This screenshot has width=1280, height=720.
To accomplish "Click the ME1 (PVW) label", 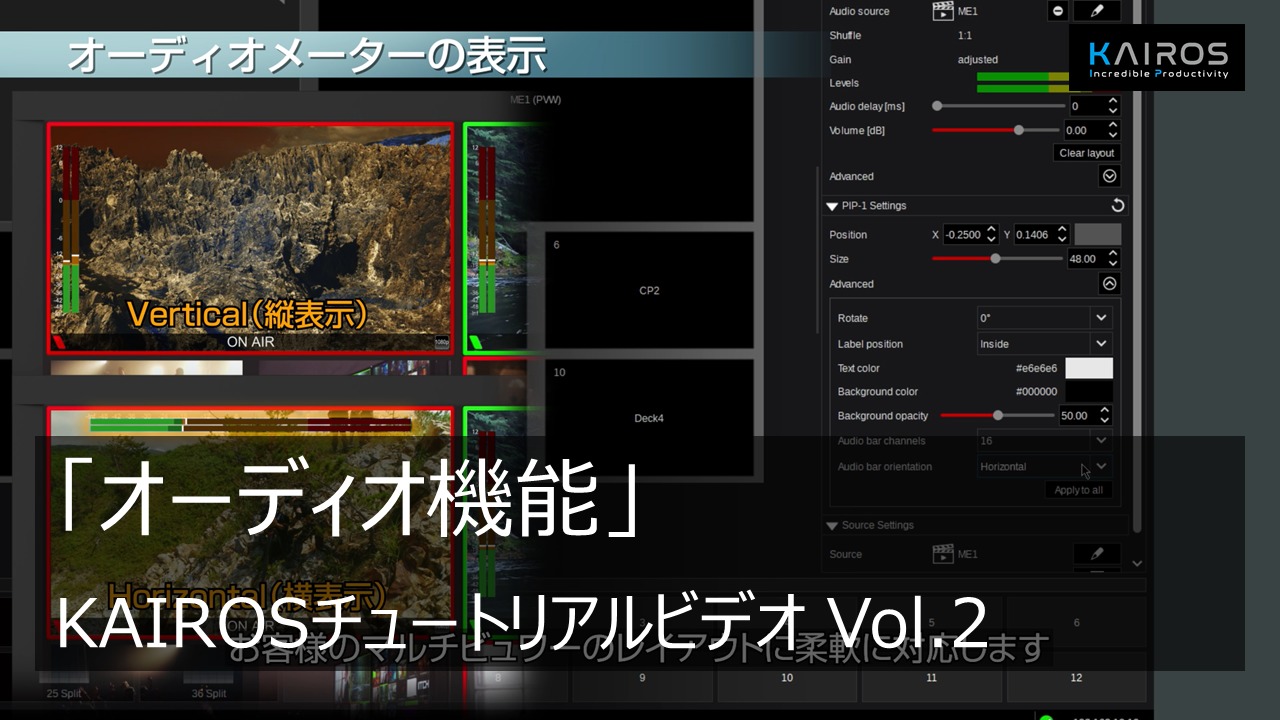I will pyautogui.click(x=536, y=101).
